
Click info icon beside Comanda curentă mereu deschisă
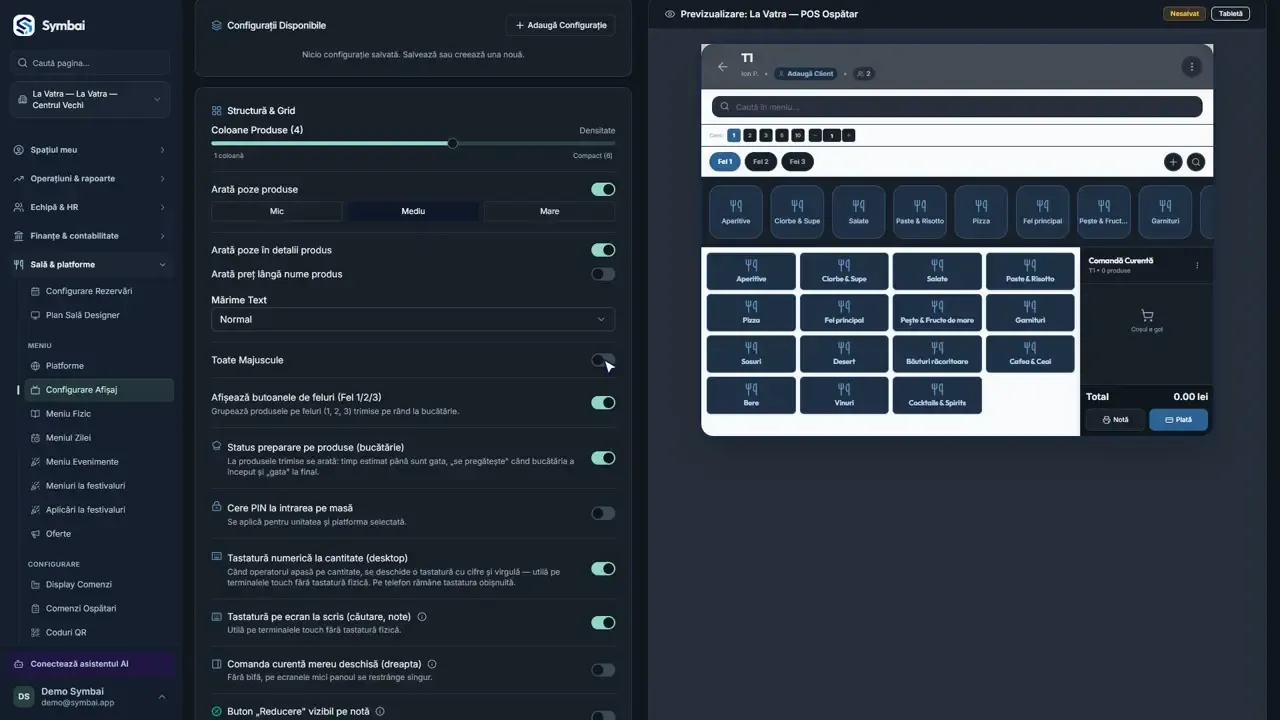(x=432, y=664)
